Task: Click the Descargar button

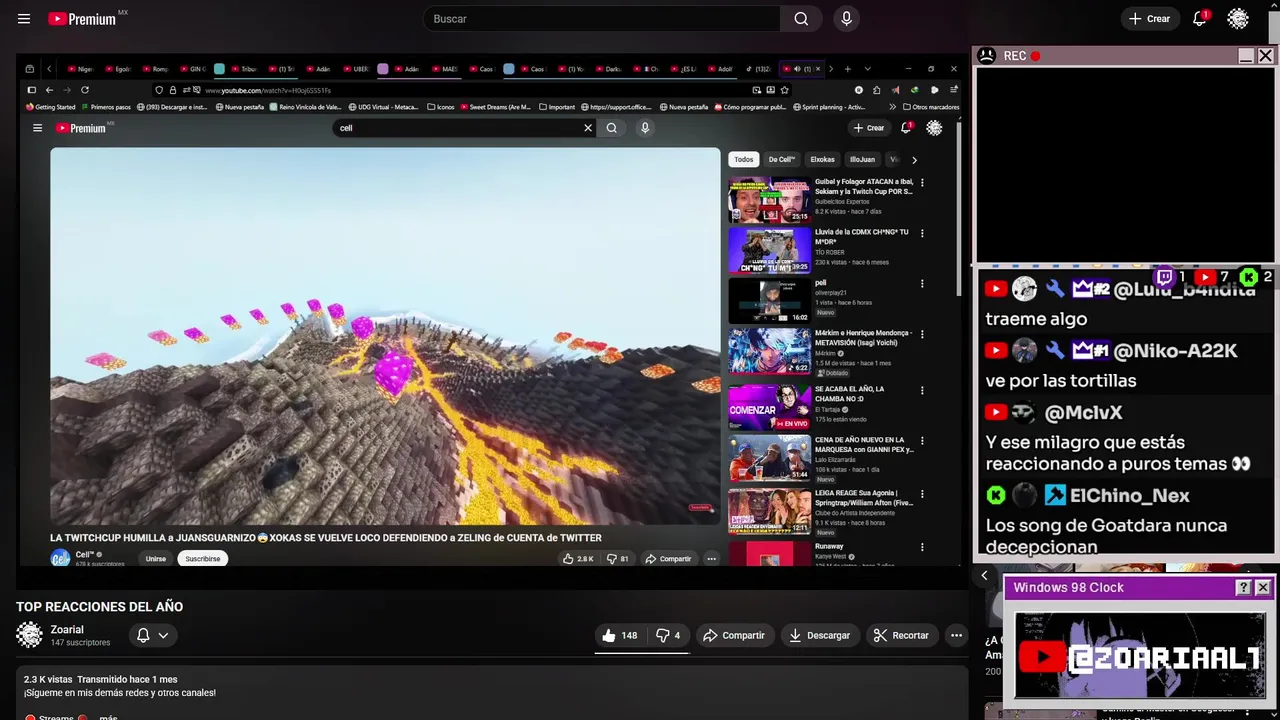Action: click(x=819, y=635)
